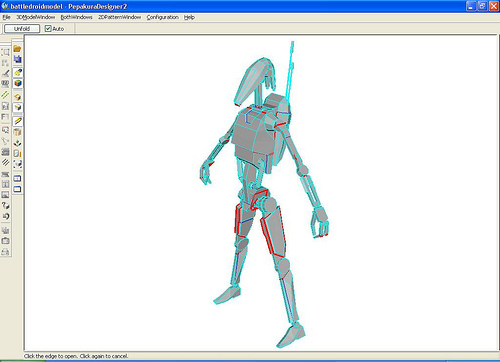Open the Help menu
500x362 pixels.
pos(189,17)
